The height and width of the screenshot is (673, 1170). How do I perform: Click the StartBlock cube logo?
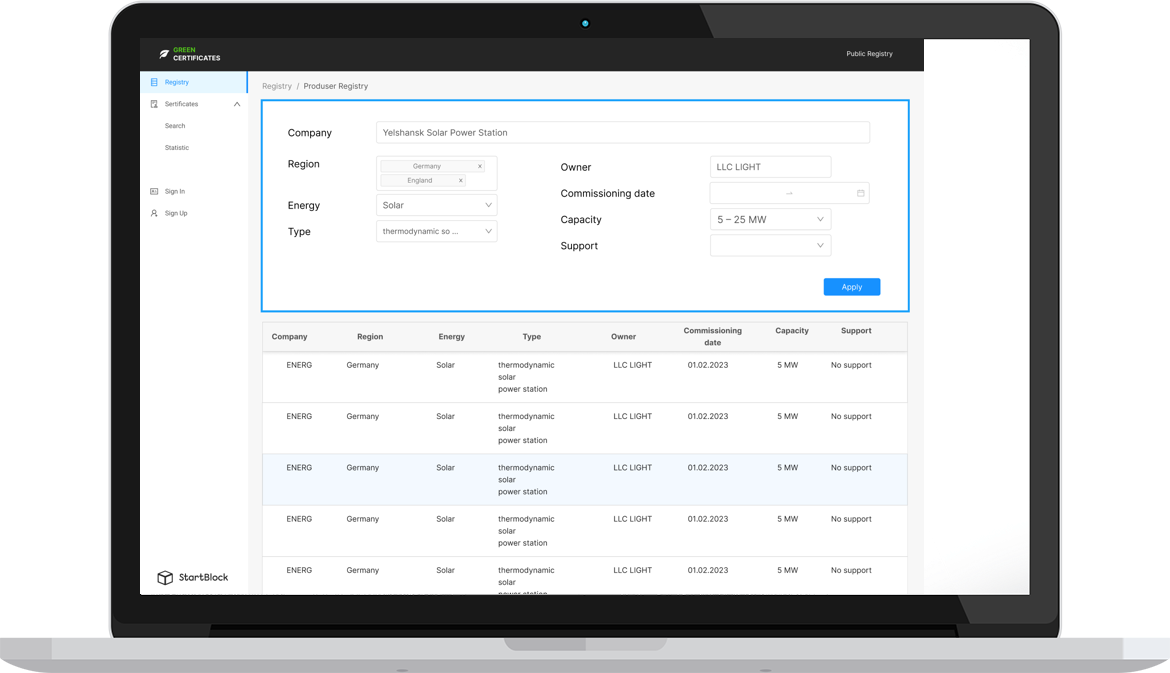[x=165, y=577]
